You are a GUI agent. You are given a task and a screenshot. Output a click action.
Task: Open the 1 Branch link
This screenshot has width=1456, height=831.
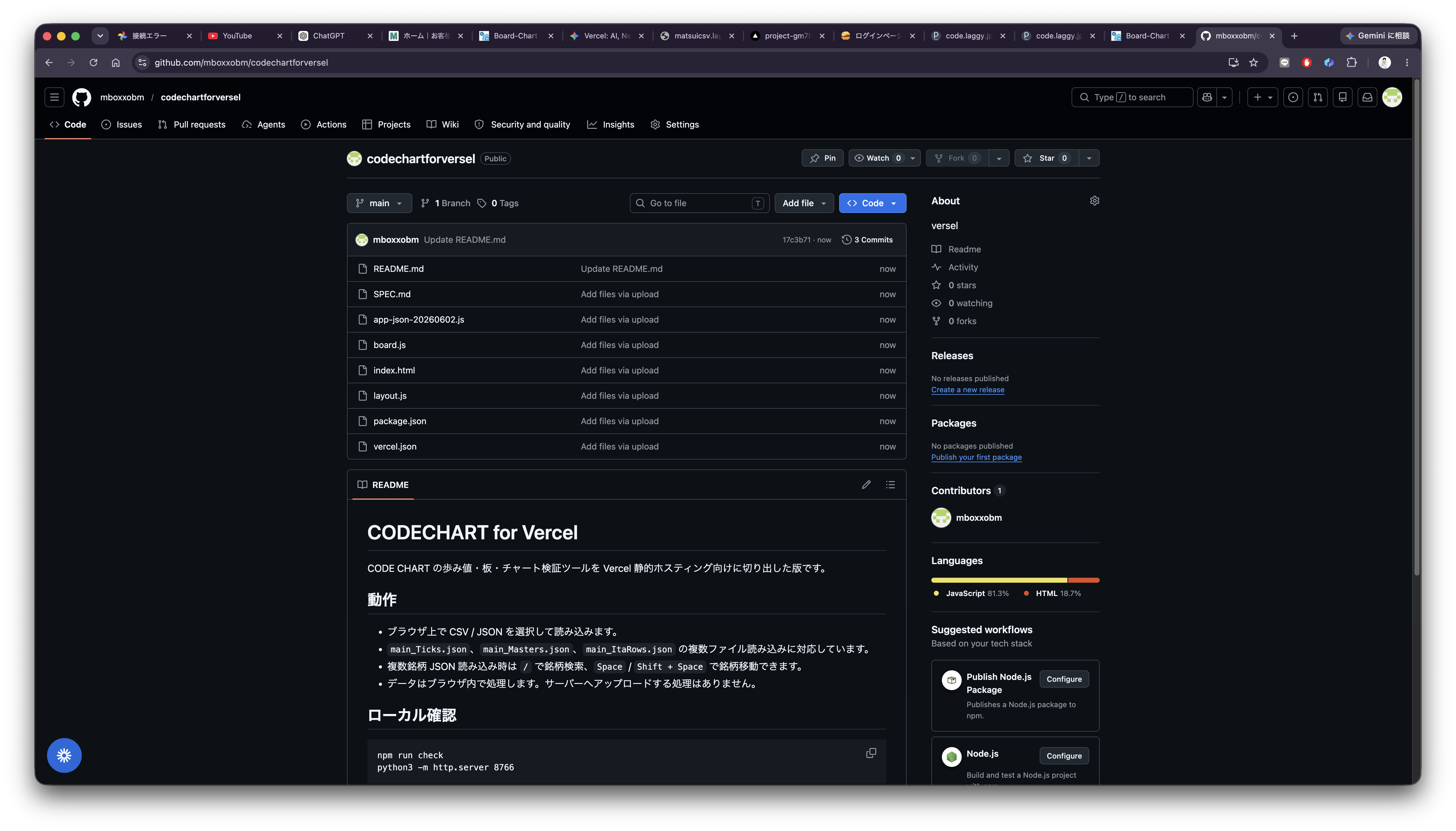point(446,203)
